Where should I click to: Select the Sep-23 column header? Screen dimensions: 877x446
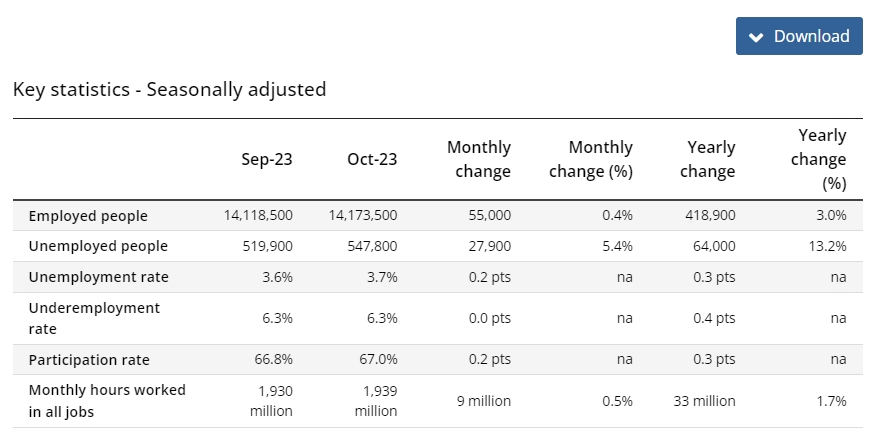[266, 159]
